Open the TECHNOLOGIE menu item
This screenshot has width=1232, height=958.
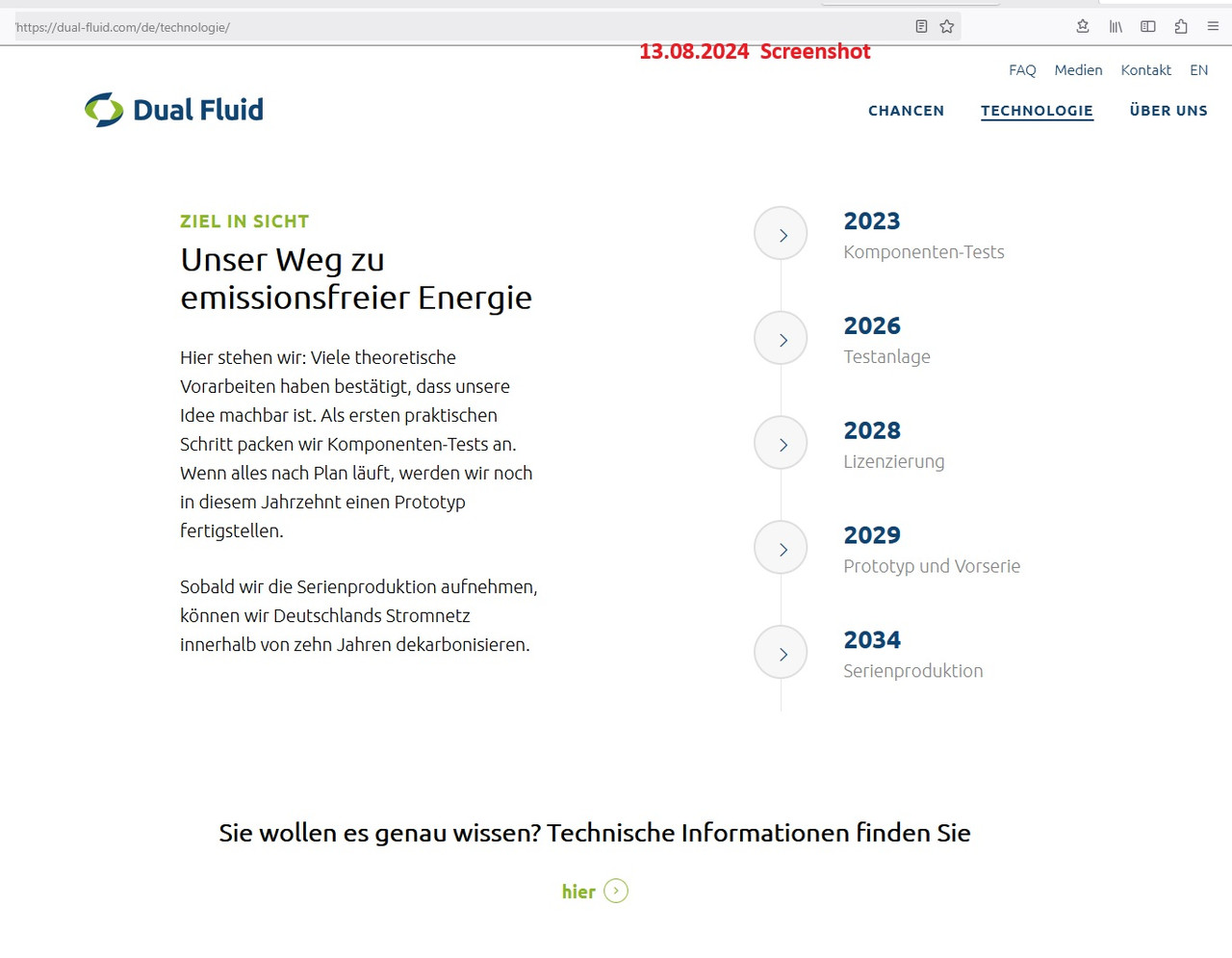point(1037,111)
